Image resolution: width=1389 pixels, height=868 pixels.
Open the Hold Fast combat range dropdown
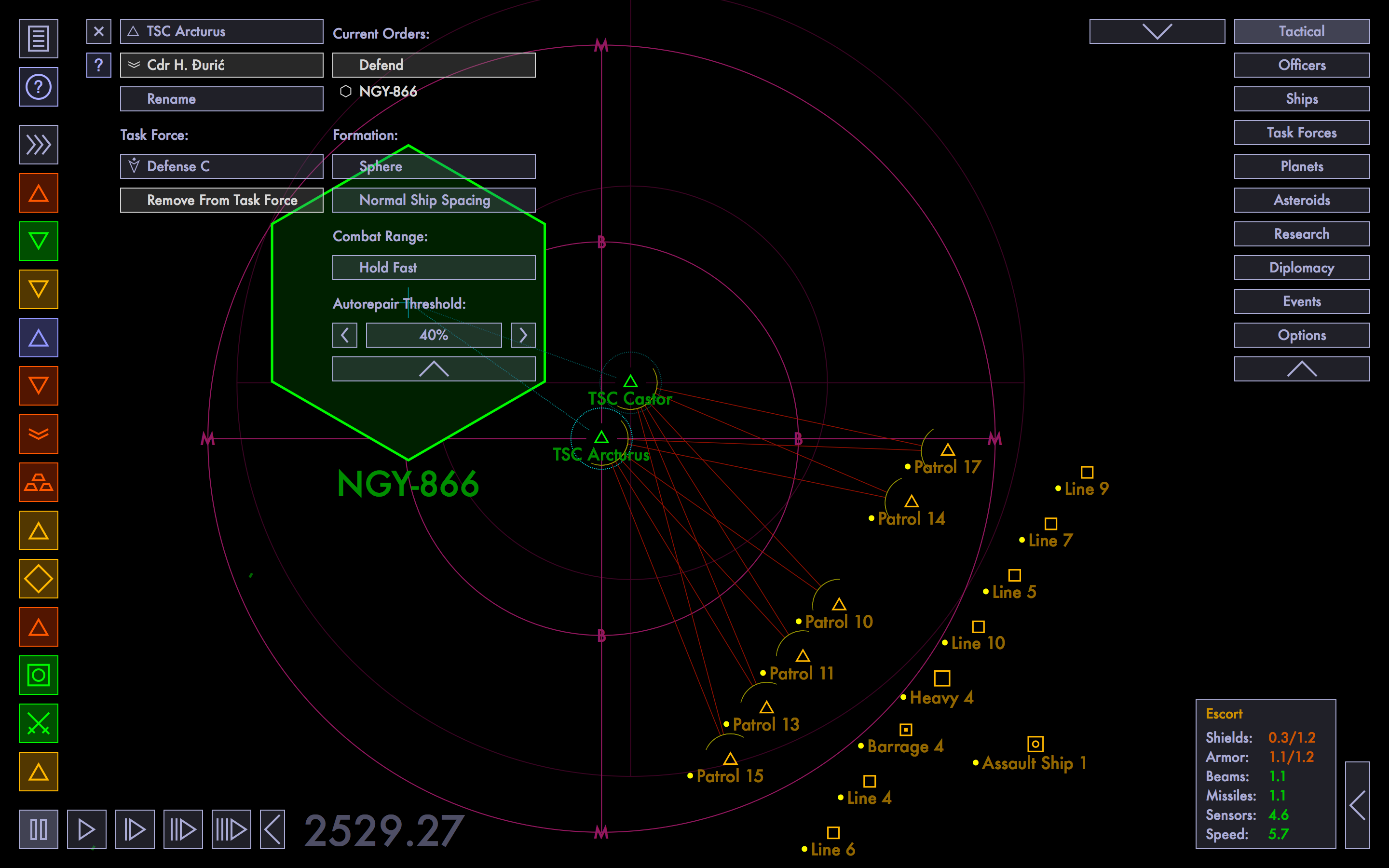click(x=434, y=268)
